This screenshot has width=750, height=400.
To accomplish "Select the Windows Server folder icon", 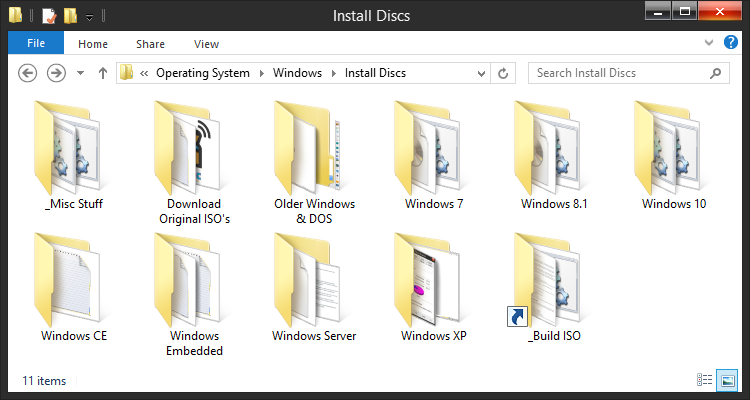I will pyautogui.click(x=307, y=279).
